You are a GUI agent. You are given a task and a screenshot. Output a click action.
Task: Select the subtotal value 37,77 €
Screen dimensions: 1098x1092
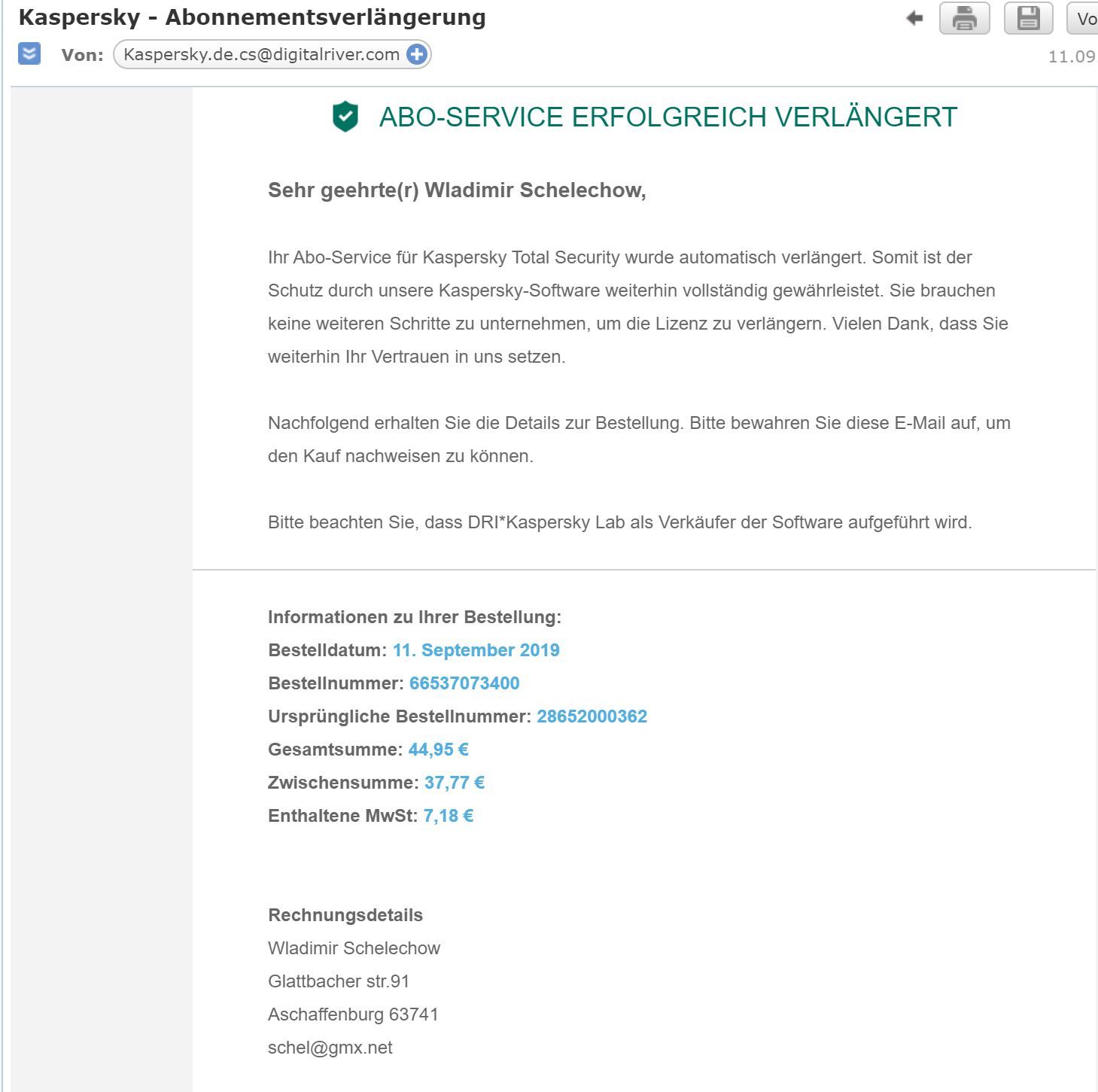pyautogui.click(x=455, y=783)
